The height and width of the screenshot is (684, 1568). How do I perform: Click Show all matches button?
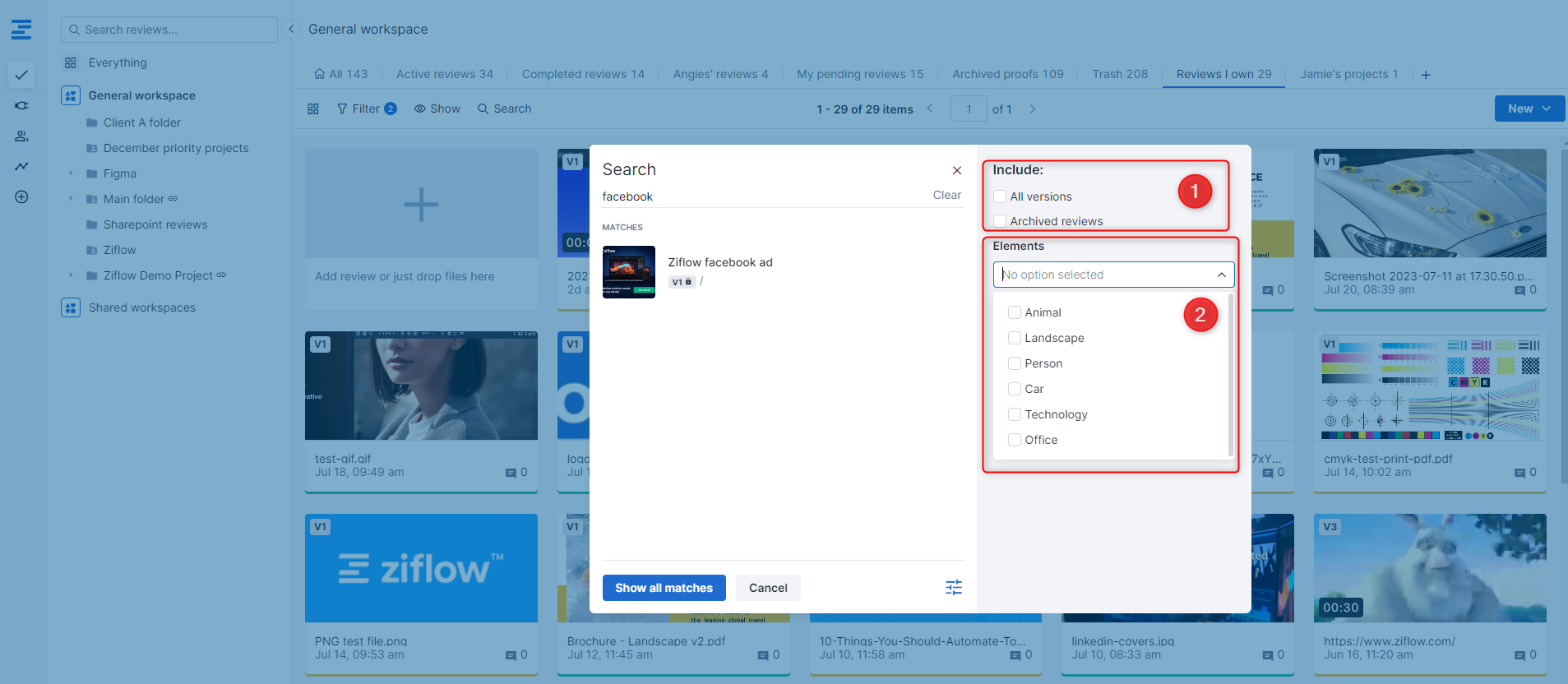pyautogui.click(x=664, y=588)
